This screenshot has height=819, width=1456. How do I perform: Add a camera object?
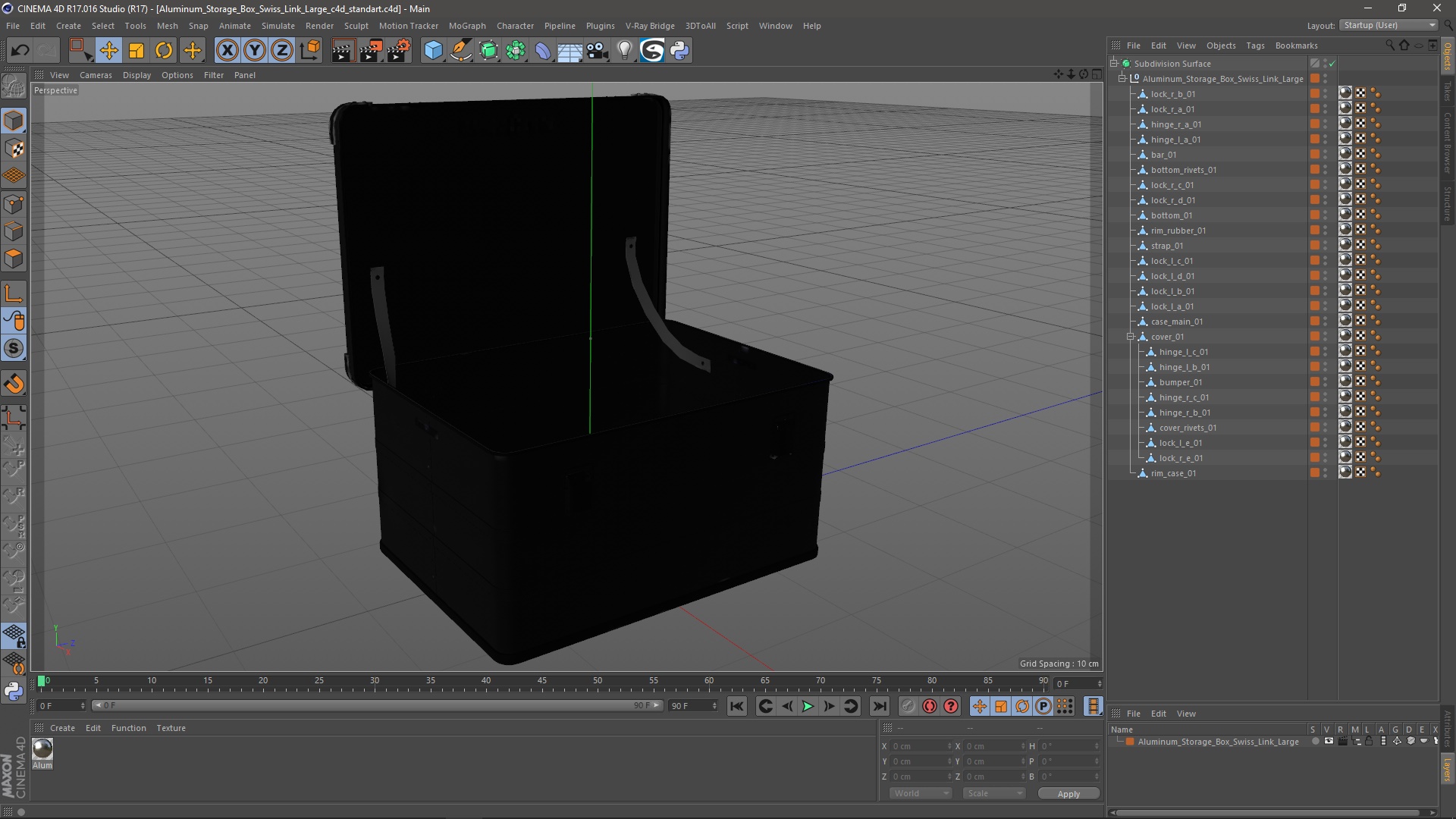tap(598, 51)
